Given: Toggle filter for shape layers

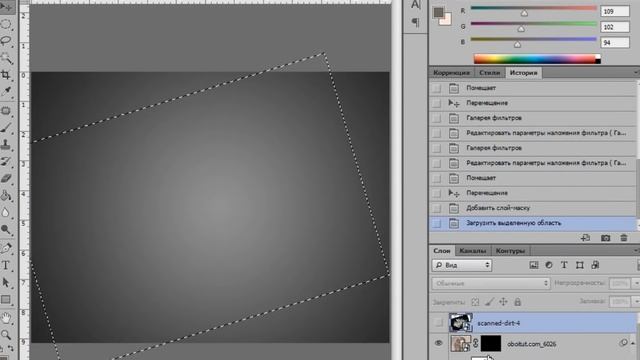Looking at the screenshot, I should tap(580, 265).
